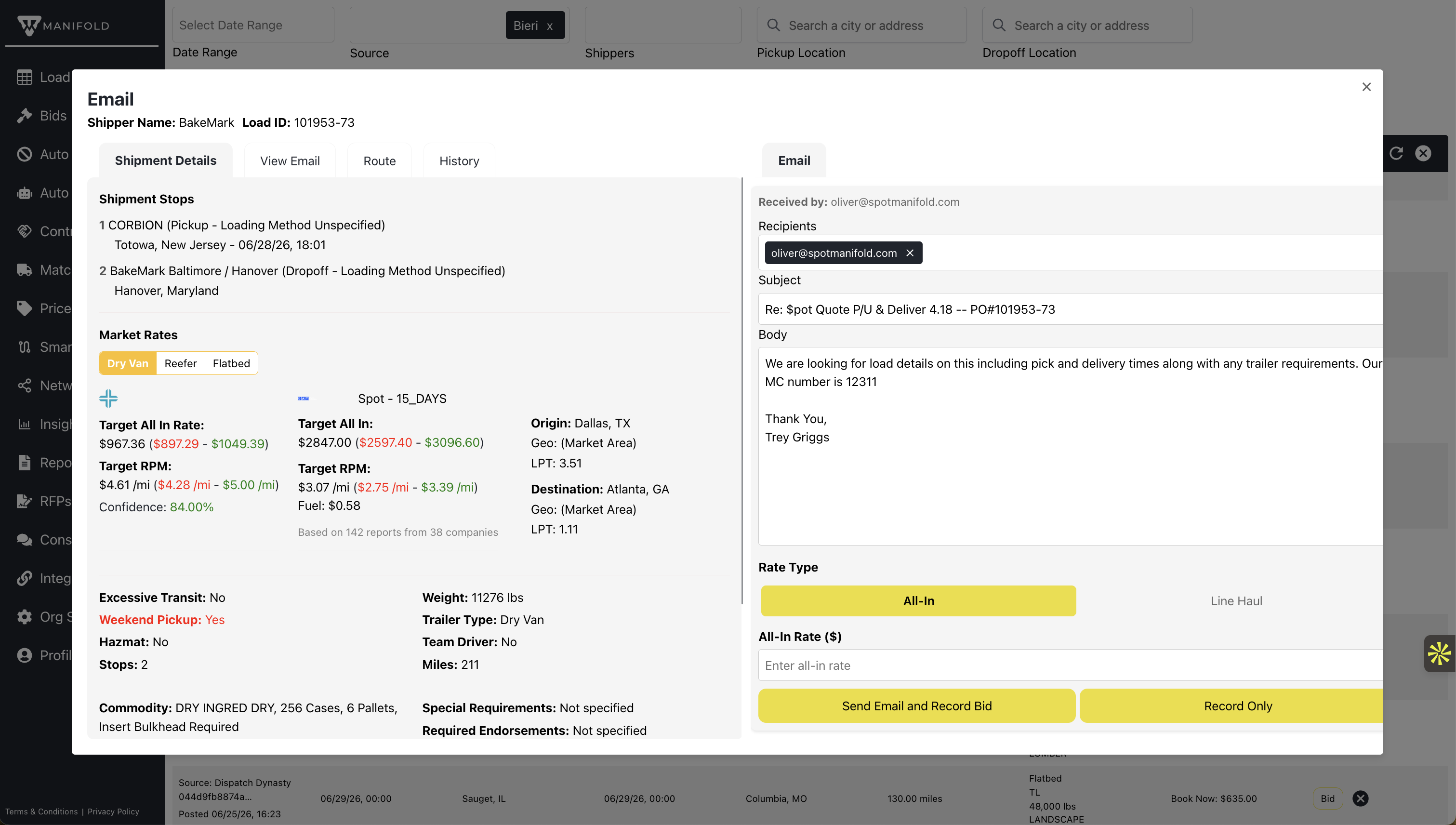Click the 130.00 miles cell

point(914,798)
